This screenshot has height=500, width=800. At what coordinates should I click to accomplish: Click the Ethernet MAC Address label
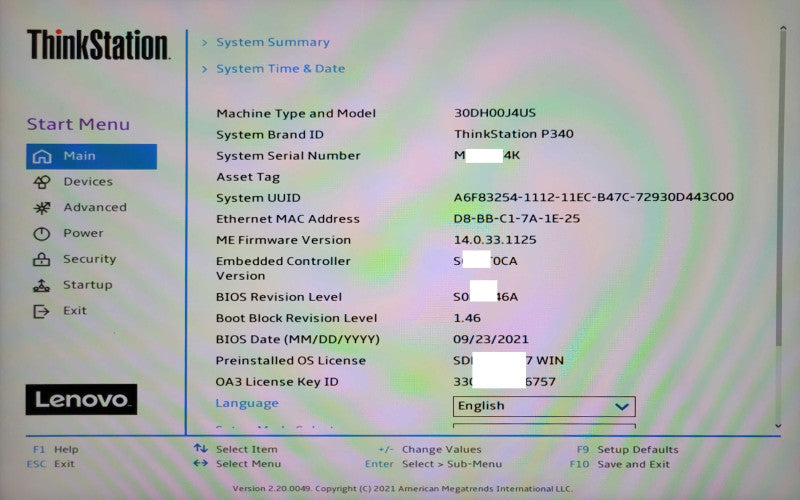pos(288,219)
